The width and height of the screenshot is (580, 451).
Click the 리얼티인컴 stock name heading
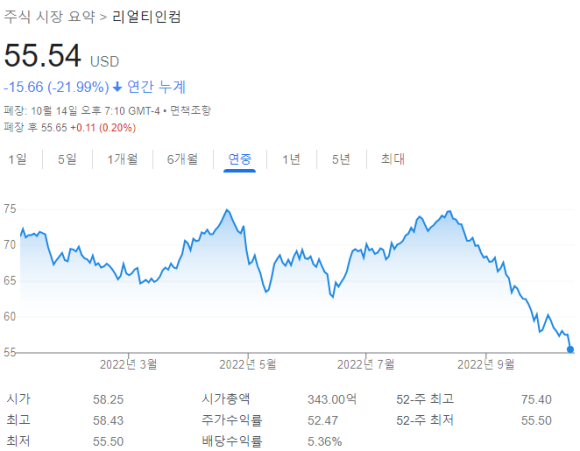[146, 17]
